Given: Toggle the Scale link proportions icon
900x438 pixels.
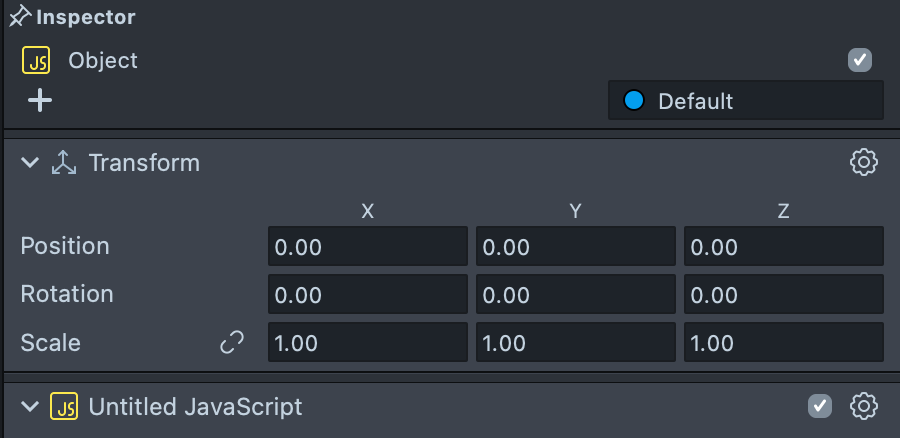Looking at the screenshot, I should (232, 343).
